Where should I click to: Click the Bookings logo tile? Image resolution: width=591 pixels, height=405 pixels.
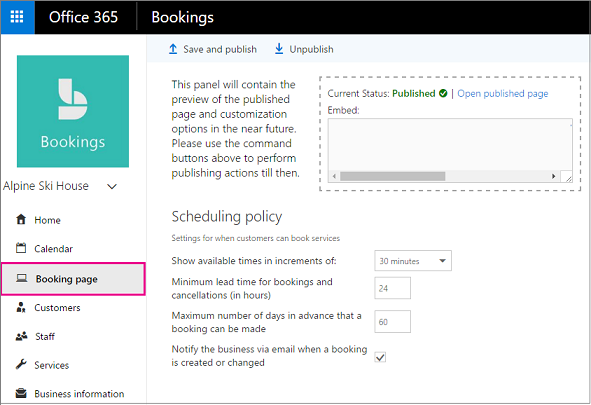(73, 111)
